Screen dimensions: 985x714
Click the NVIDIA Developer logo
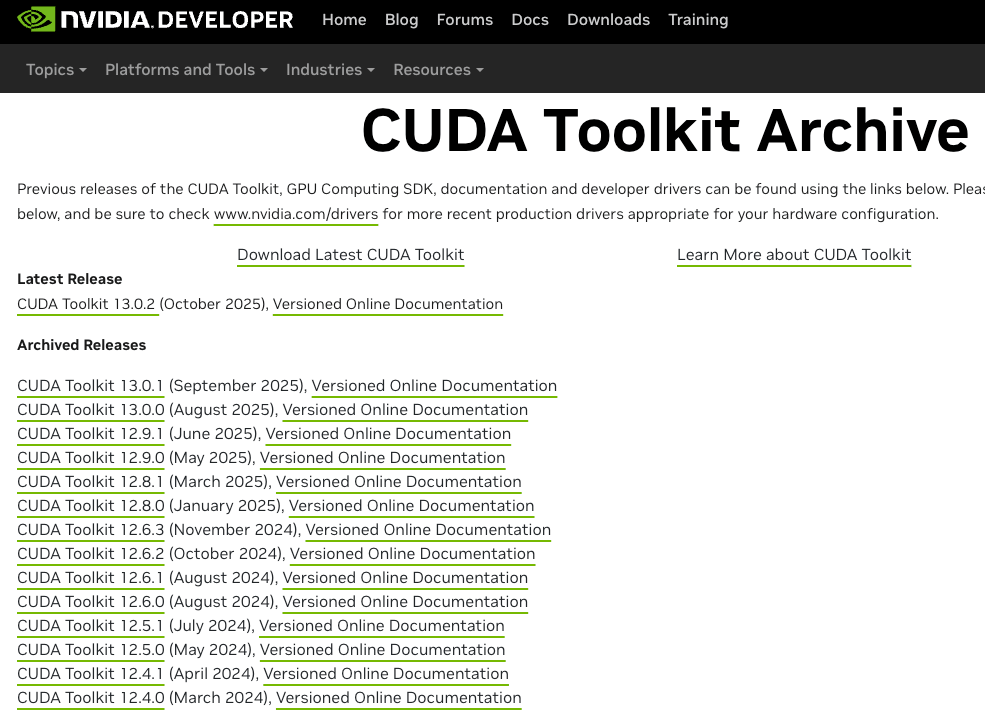[156, 20]
